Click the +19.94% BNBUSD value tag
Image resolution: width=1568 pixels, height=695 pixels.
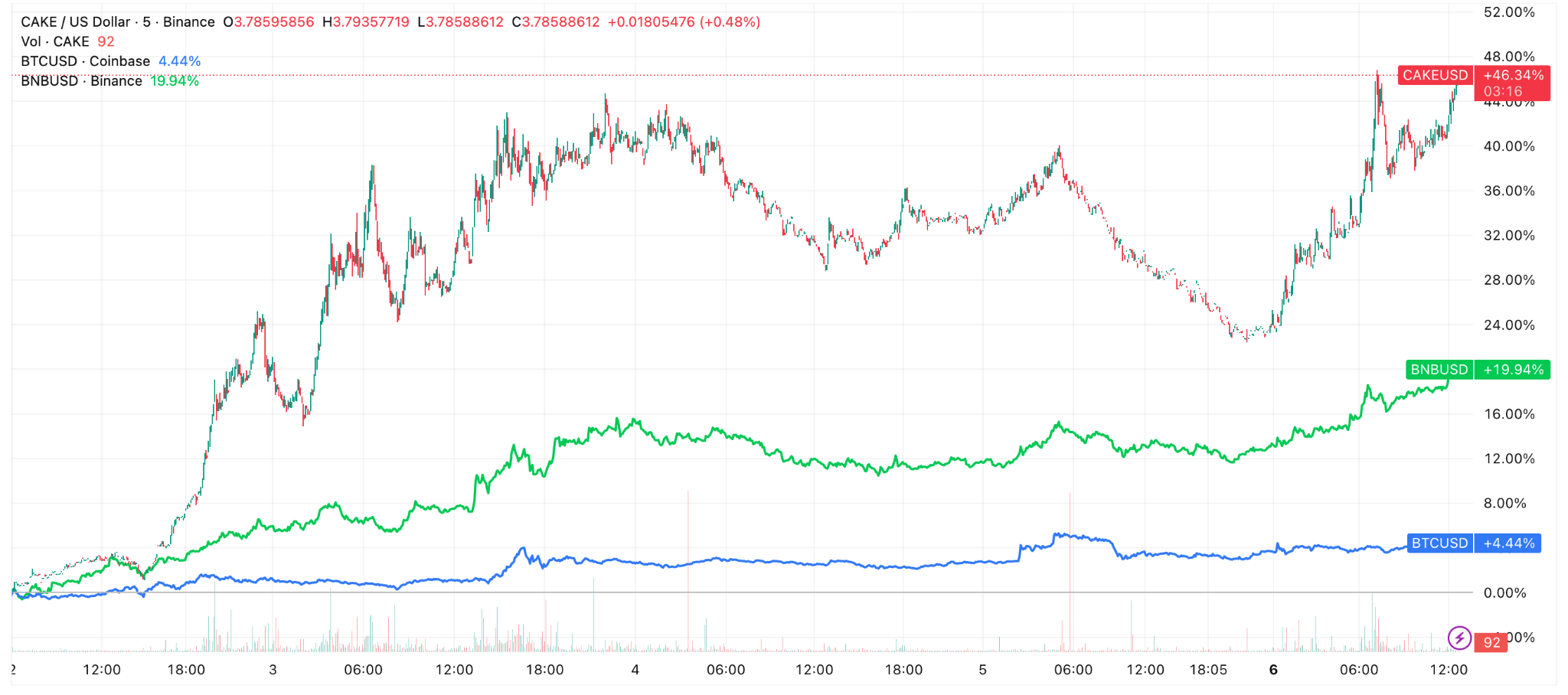point(1513,370)
